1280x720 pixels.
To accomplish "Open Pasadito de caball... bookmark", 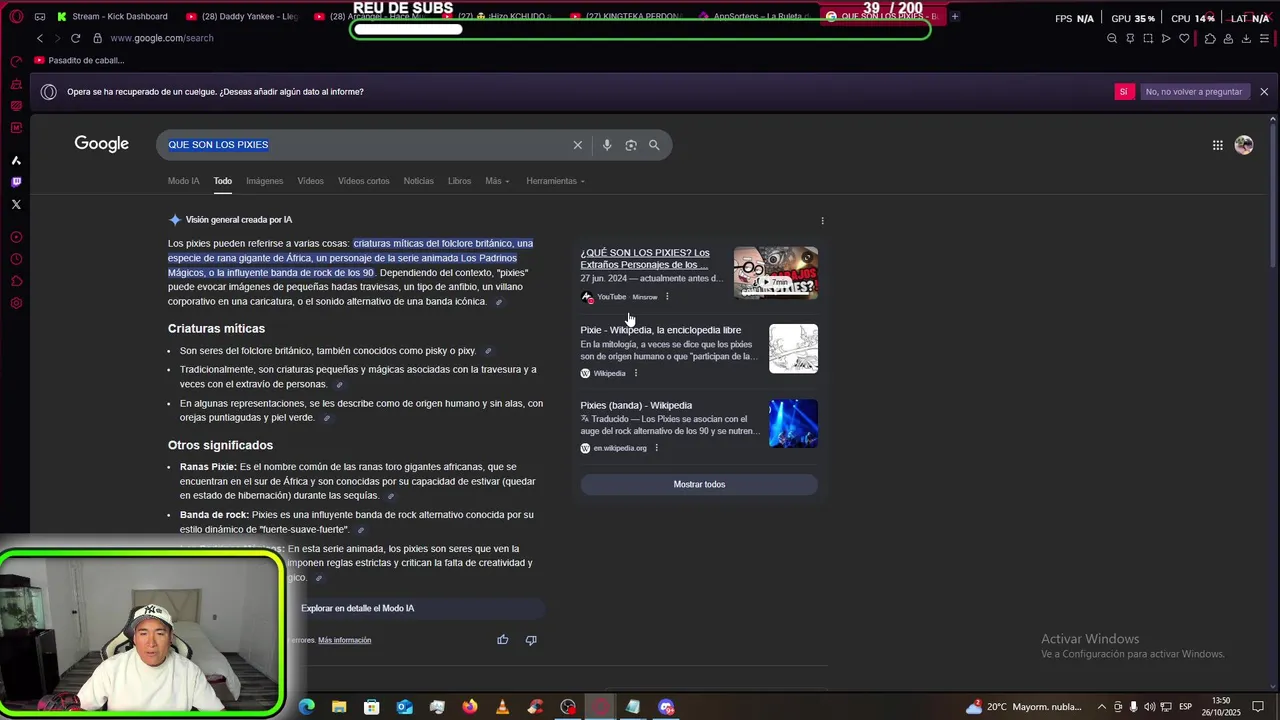I will click(79, 61).
